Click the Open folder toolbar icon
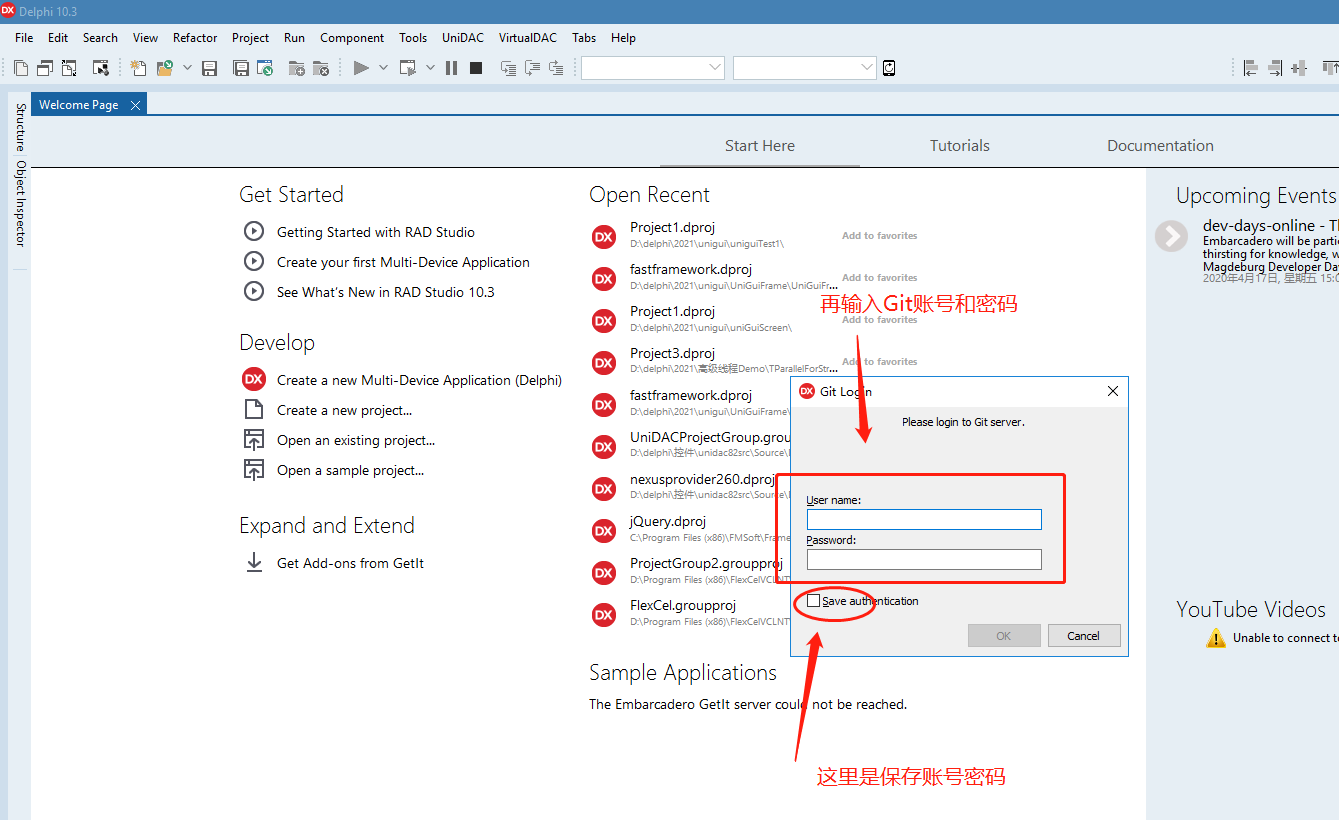The width and height of the screenshot is (1339, 820). [165, 68]
